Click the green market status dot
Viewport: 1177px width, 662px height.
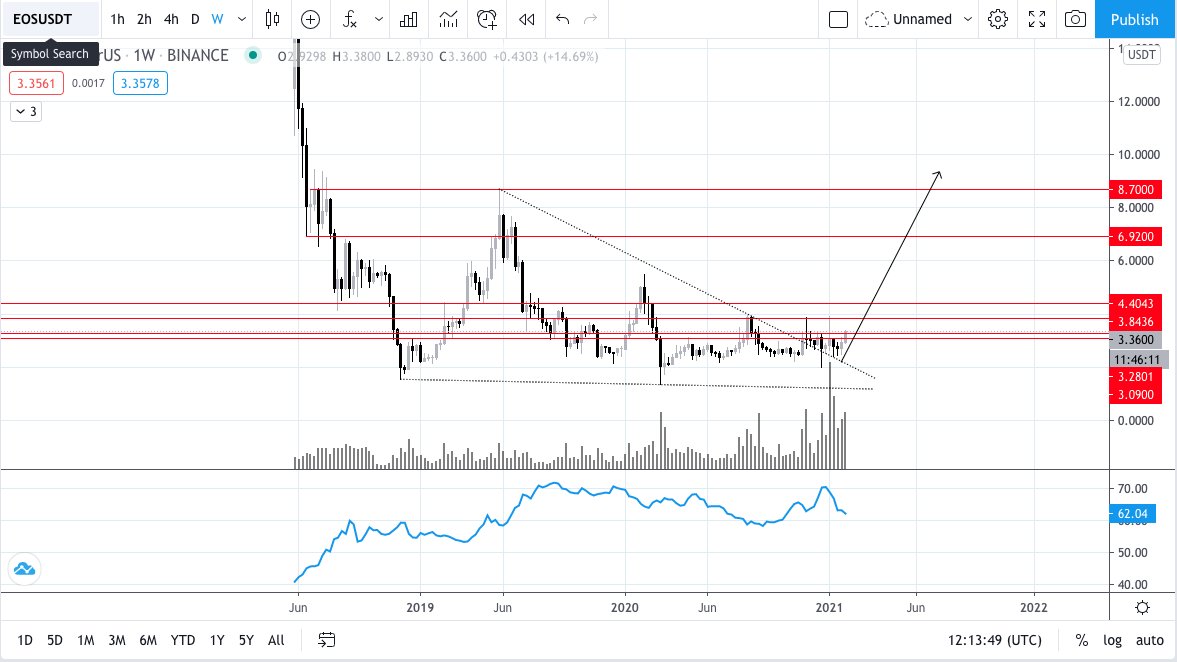(253, 55)
